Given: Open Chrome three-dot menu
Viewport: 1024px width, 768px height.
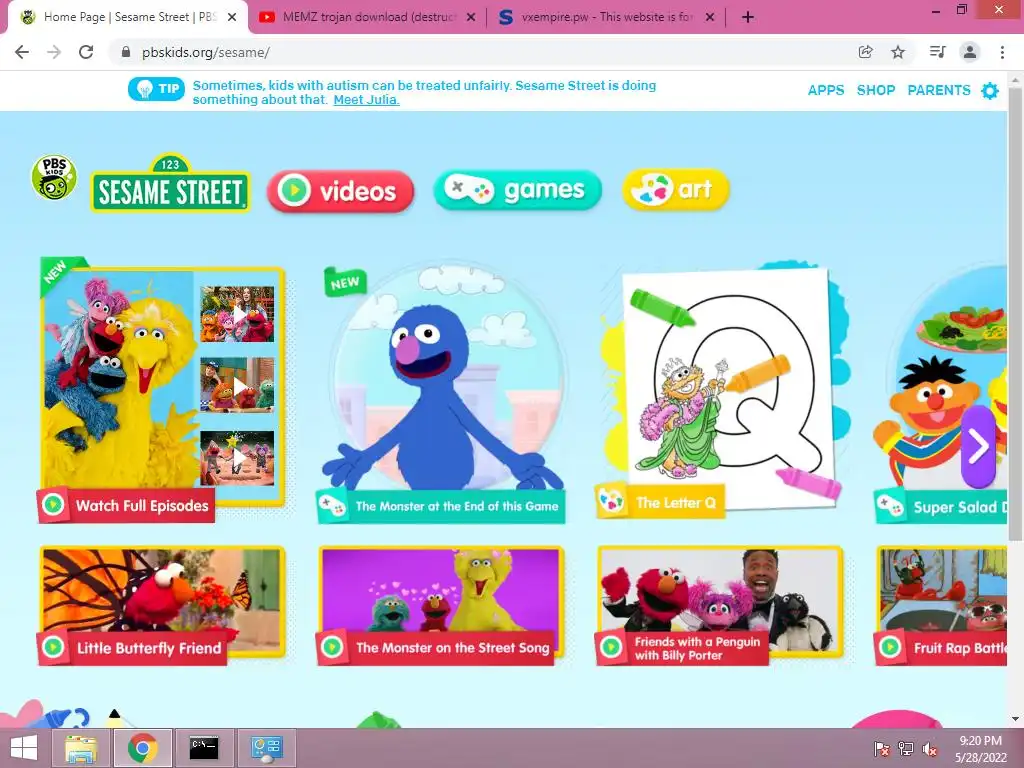Looking at the screenshot, I should click(x=1002, y=52).
